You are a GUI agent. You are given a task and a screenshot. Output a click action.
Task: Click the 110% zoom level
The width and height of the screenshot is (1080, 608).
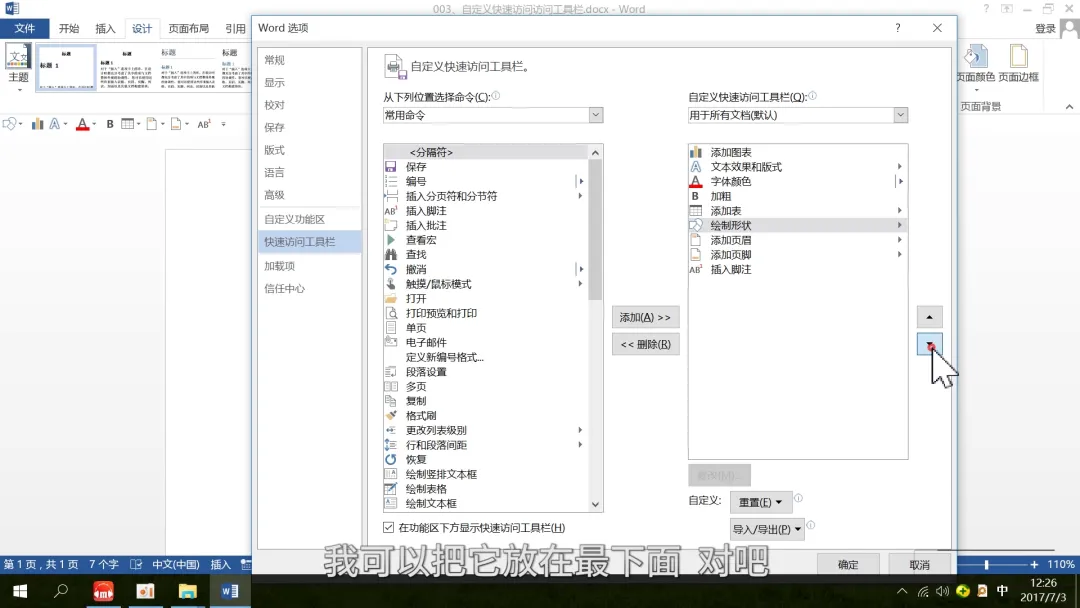pyautogui.click(x=1061, y=565)
